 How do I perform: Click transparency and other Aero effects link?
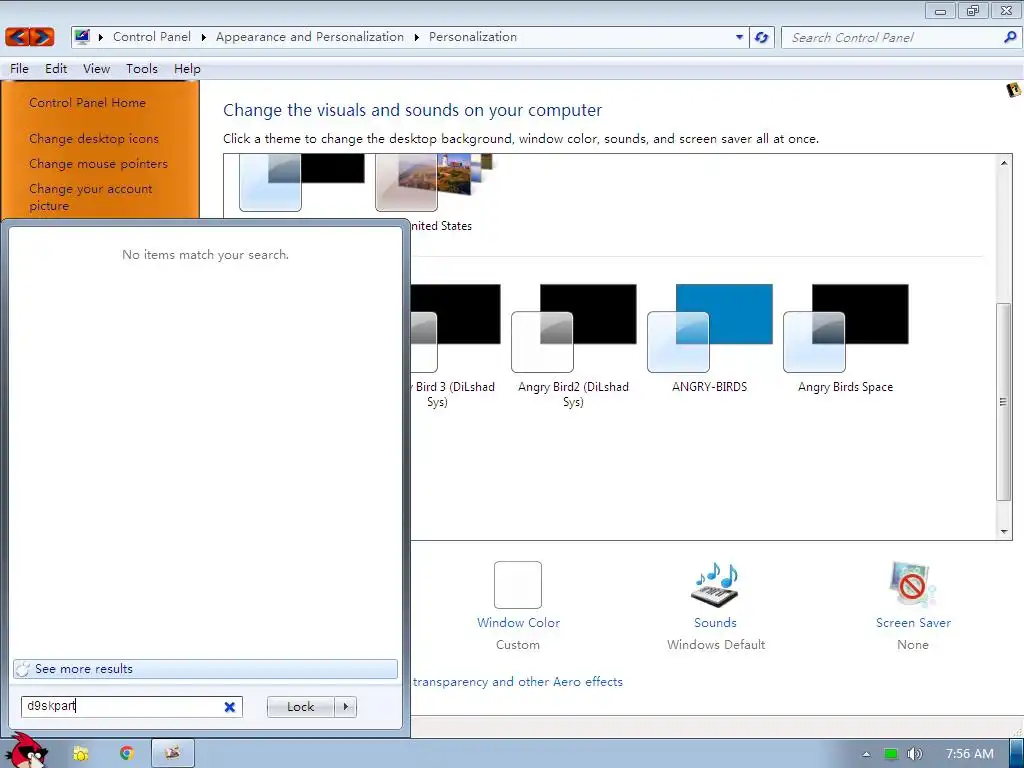[x=518, y=682]
